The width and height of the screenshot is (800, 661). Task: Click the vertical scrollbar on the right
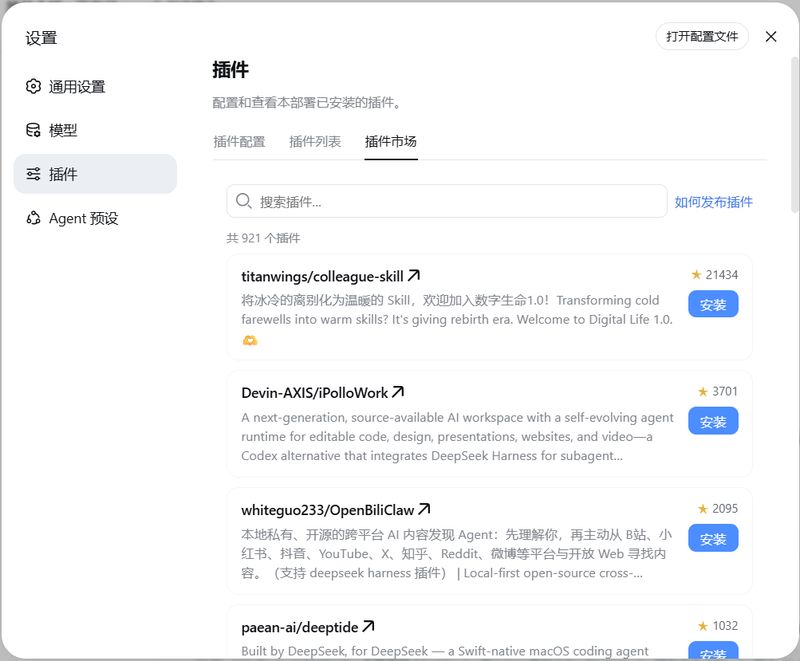pyautogui.click(x=794, y=135)
